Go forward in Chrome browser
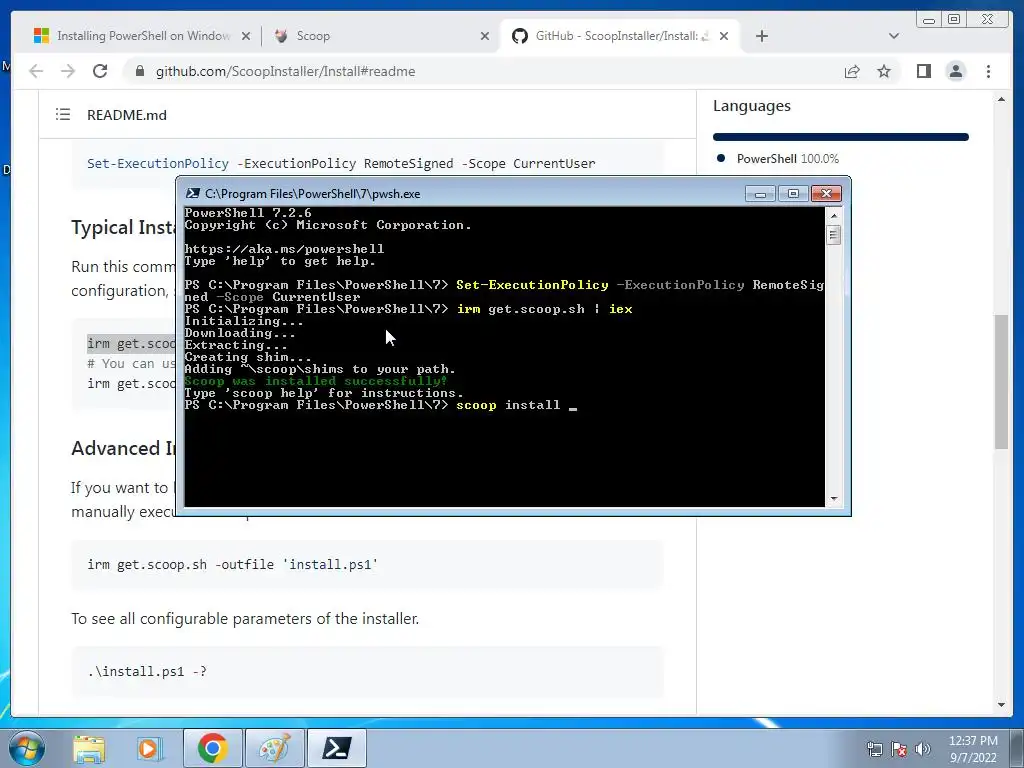Screen dimensions: 1024x768 (x=68, y=71)
